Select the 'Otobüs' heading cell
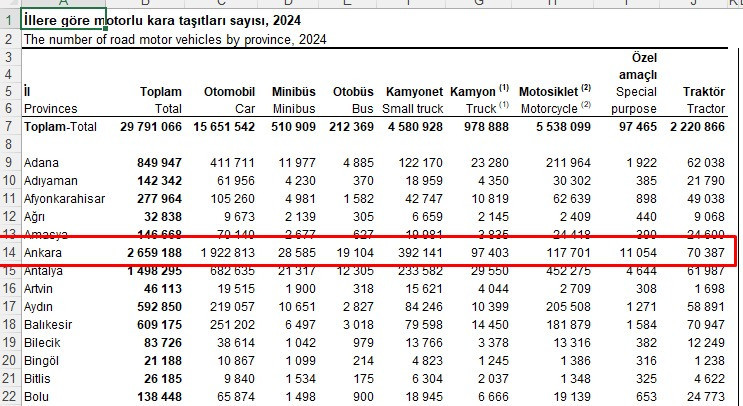The image size is (743, 406). pos(353,92)
